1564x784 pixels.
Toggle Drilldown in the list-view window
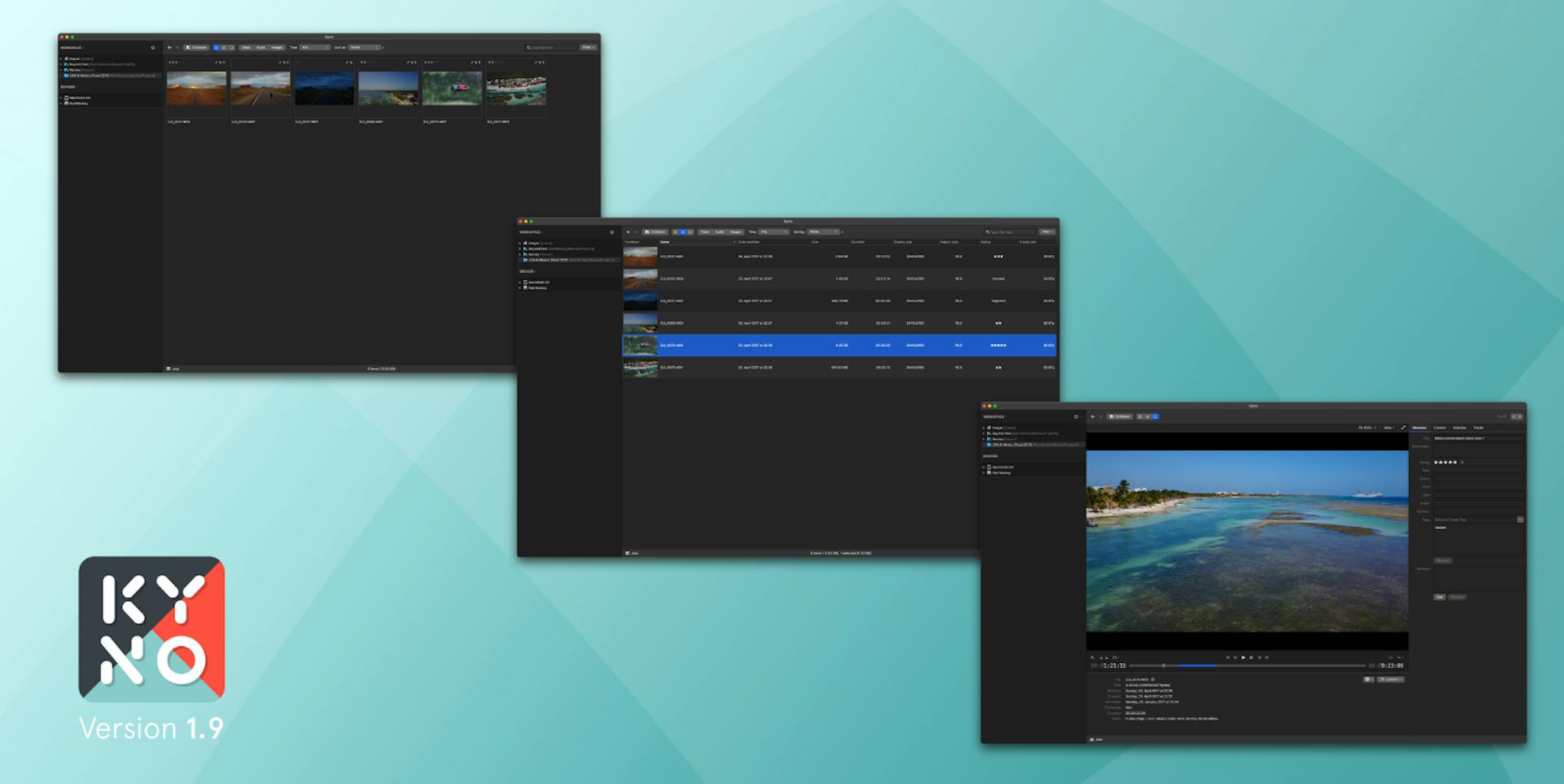point(655,232)
